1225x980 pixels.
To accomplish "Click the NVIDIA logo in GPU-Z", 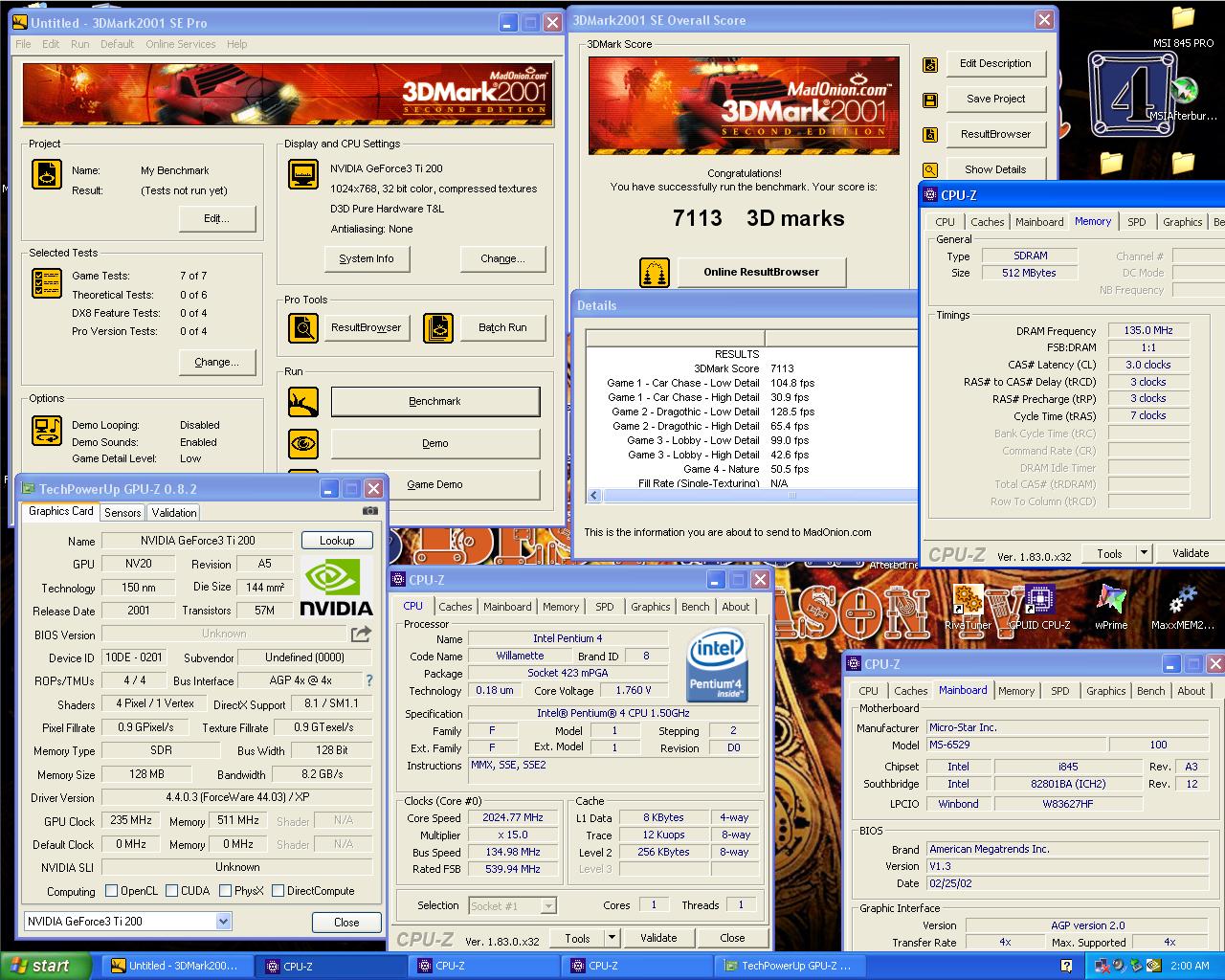I will (336, 587).
